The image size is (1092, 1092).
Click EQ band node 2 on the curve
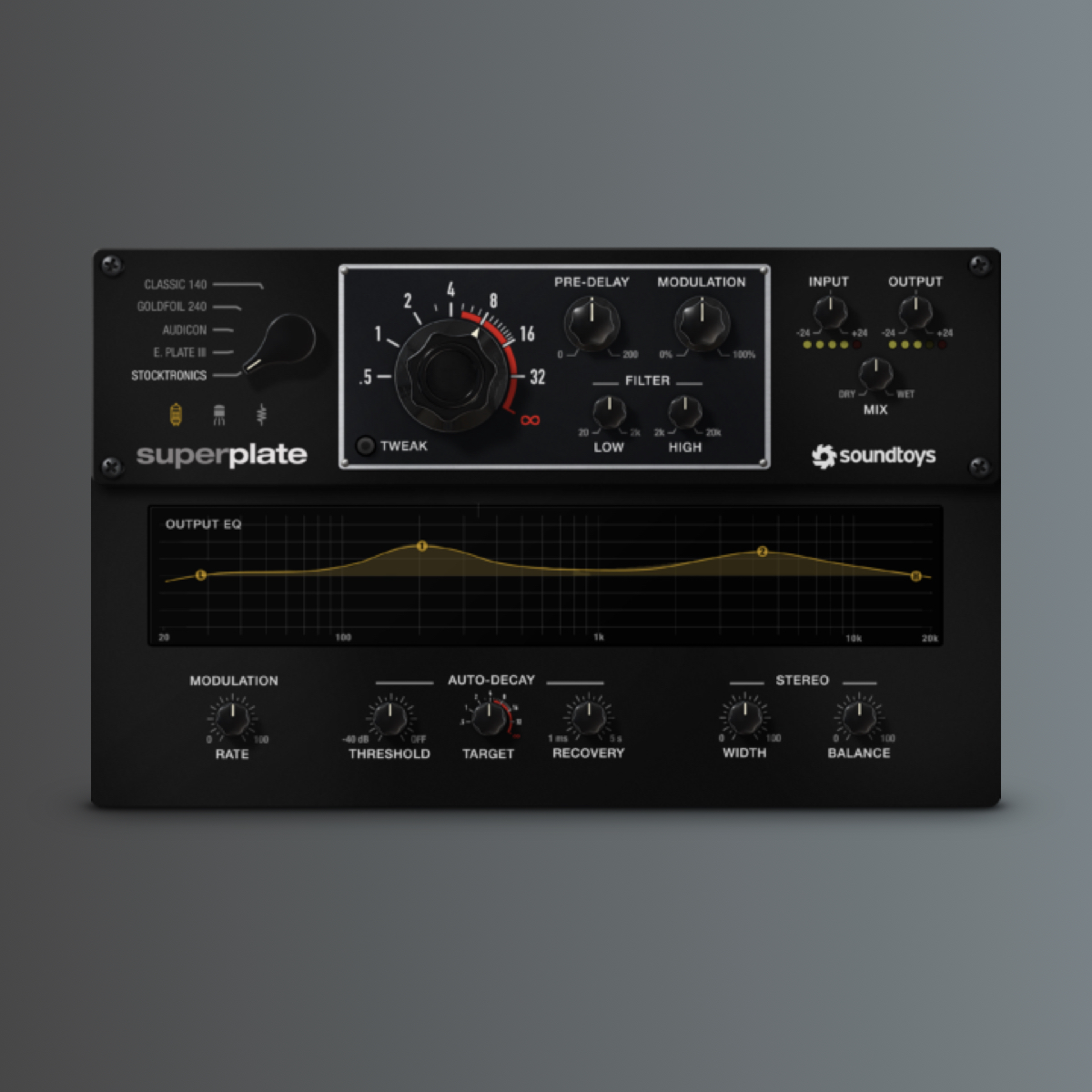pyautogui.click(x=763, y=552)
